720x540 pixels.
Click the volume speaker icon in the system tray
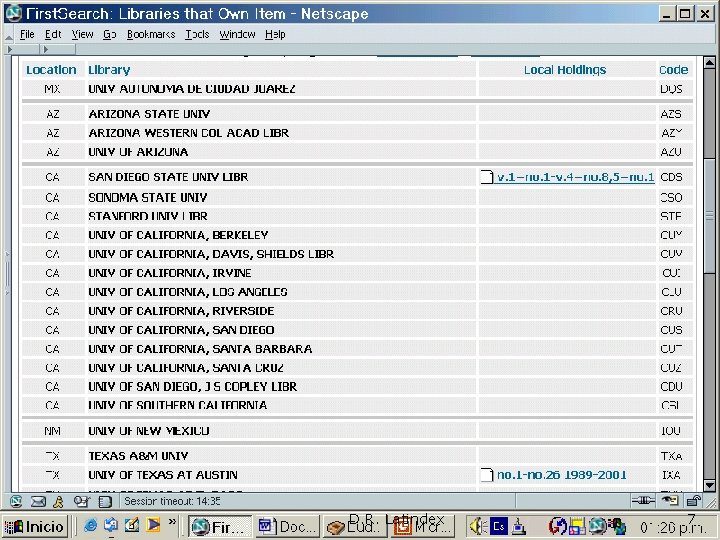click(x=478, y=526)
